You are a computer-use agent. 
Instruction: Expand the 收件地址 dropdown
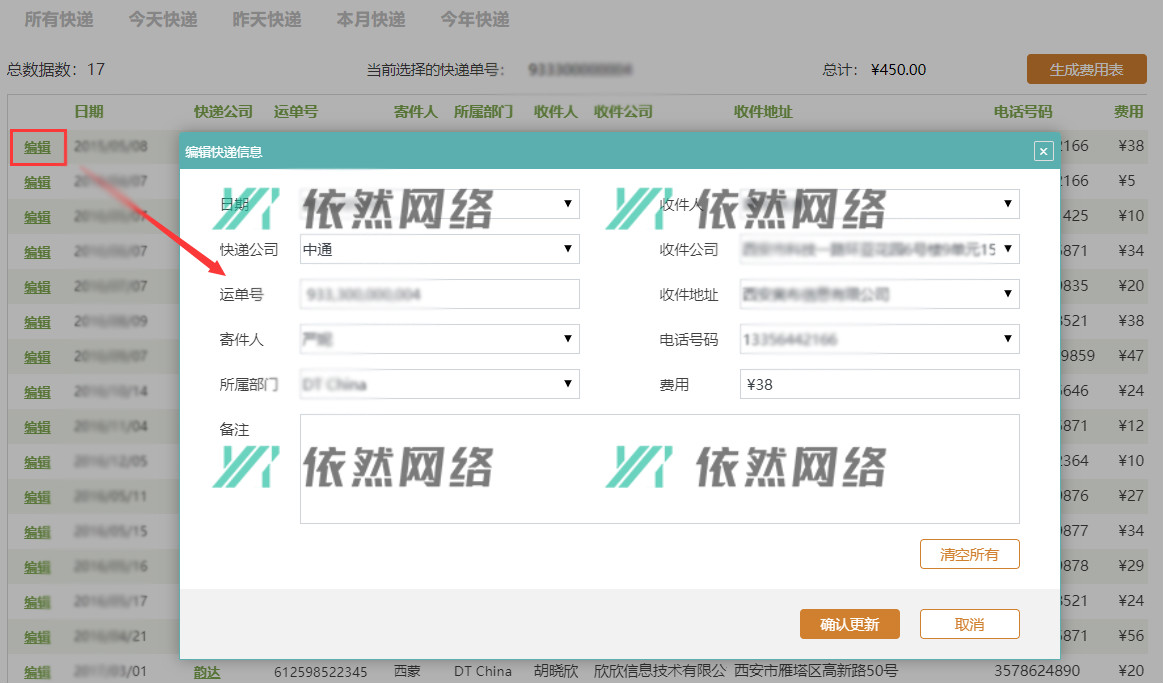pos(1008,294)
